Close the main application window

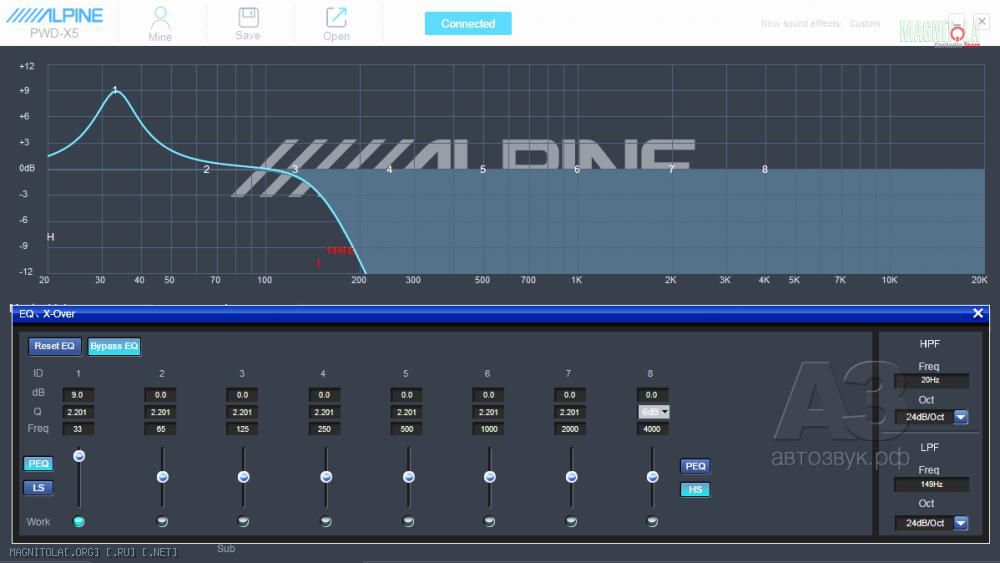tap(982, 21)
